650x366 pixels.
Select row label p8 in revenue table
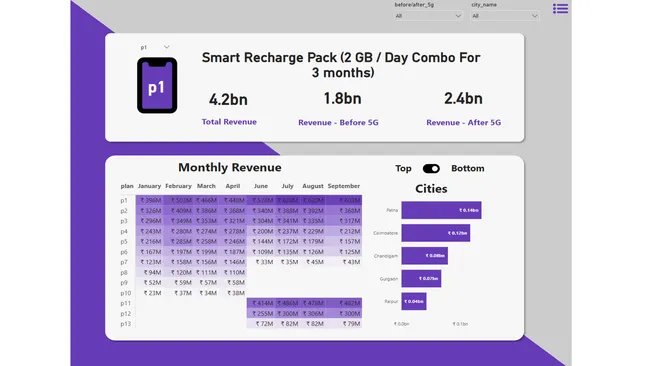point(124,273)
